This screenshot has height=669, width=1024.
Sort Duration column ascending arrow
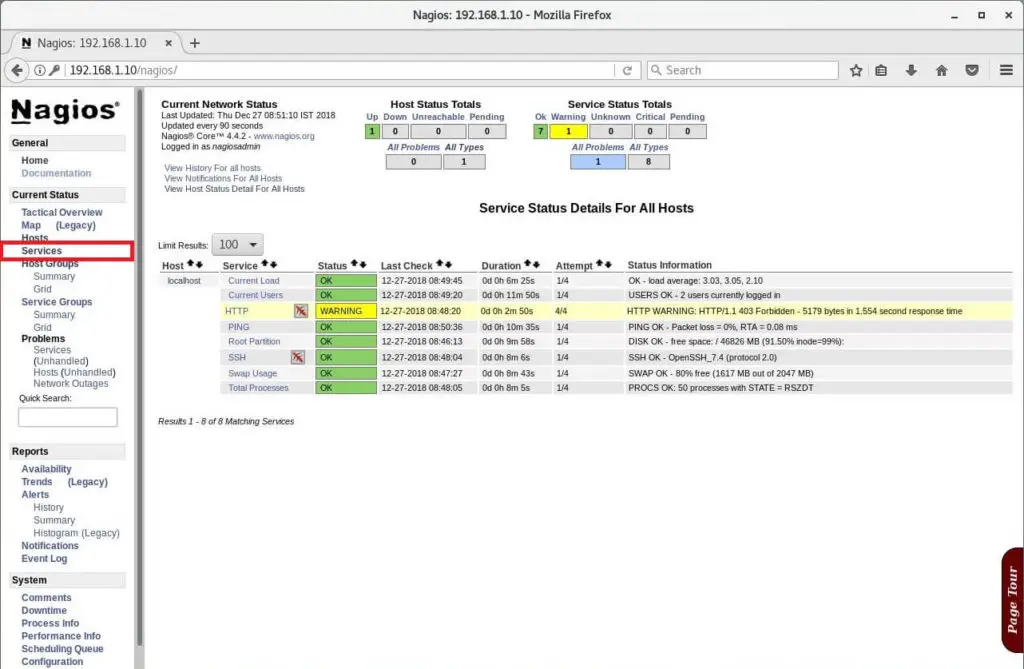(528, 263)
